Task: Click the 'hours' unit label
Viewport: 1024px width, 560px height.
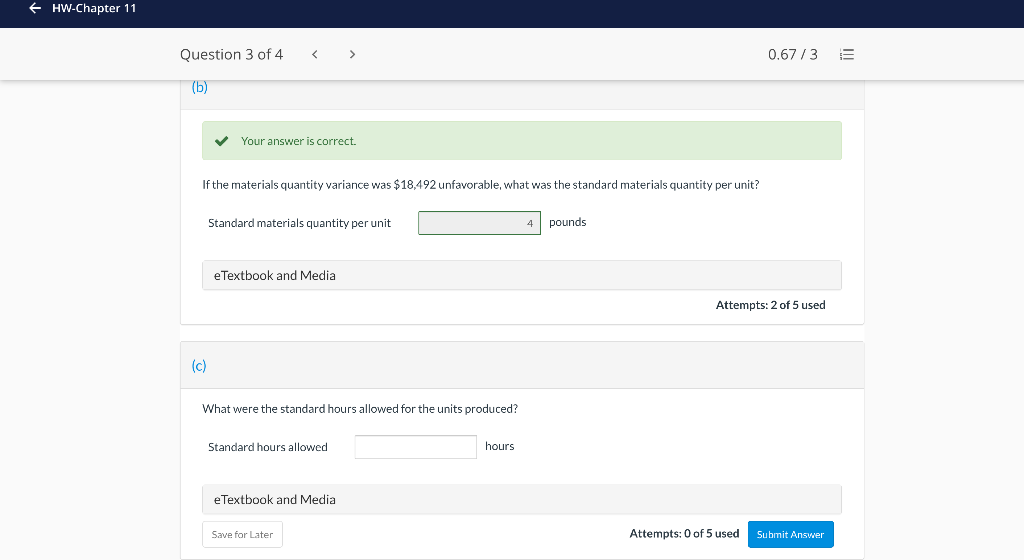Action: (500, 446)
